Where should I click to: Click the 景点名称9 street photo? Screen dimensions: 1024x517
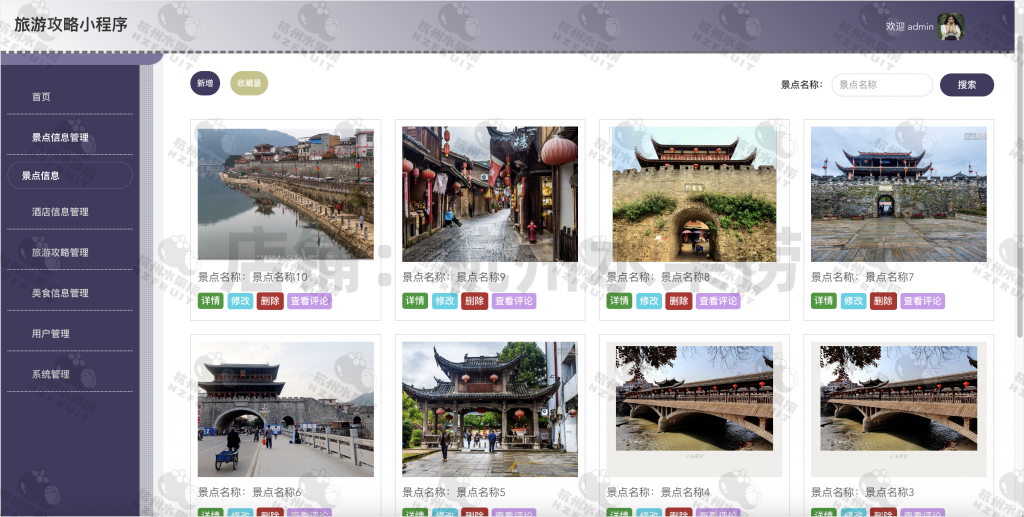(490, 194)
